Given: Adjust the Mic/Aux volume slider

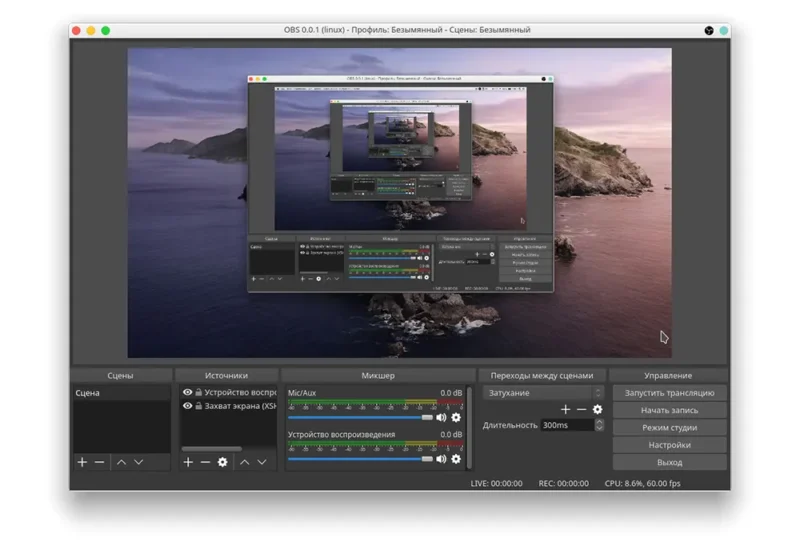Looking at the screenshot, I should pos(360,417).
